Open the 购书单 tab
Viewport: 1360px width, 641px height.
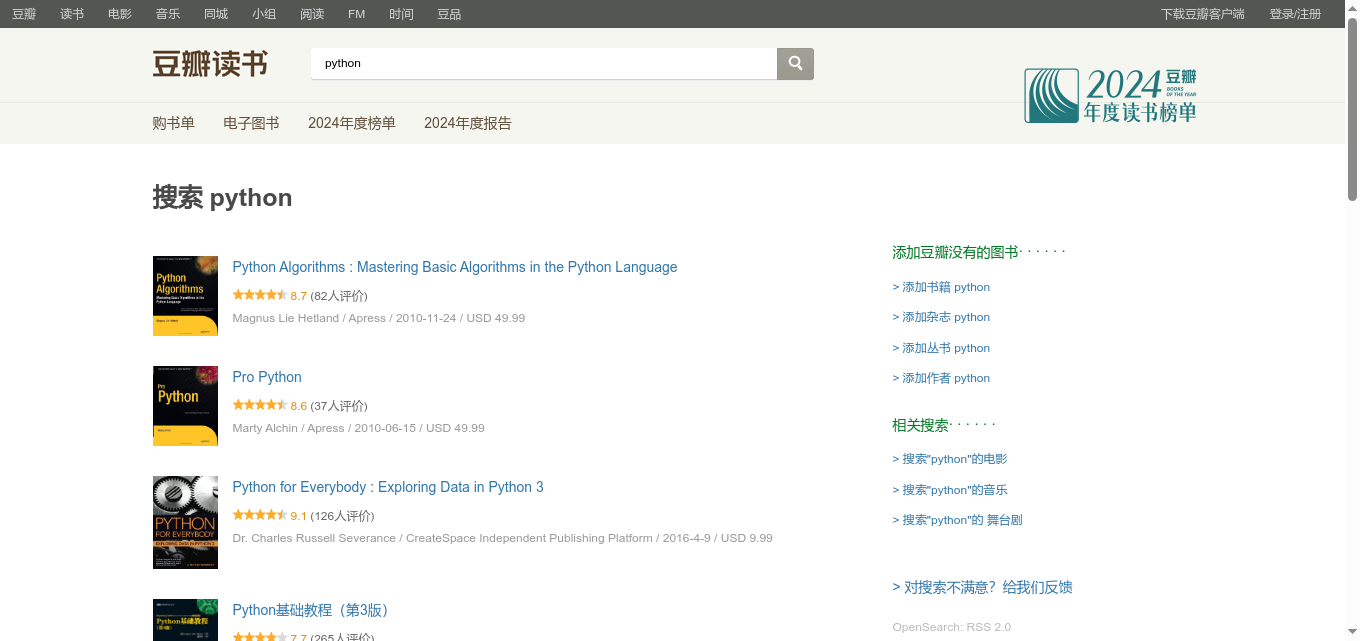click(173, 123)
